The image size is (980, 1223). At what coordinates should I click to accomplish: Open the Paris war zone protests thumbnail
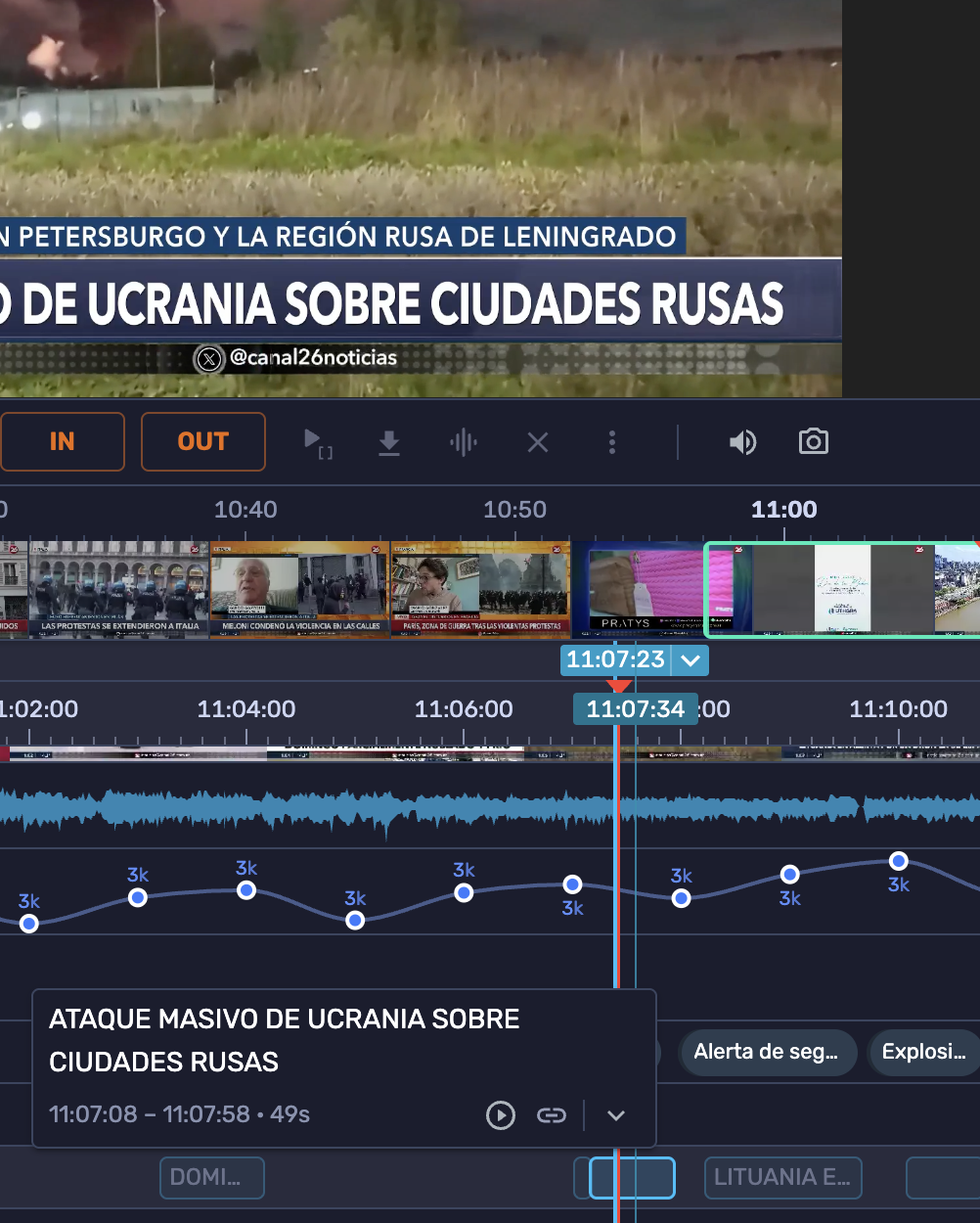[x=480, y=590]
